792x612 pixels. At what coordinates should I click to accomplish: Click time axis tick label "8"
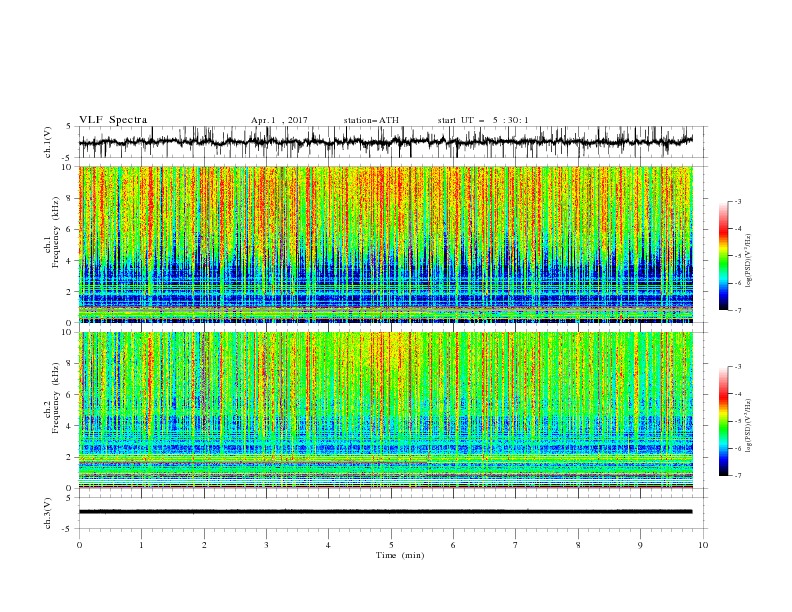pos(578,545)
